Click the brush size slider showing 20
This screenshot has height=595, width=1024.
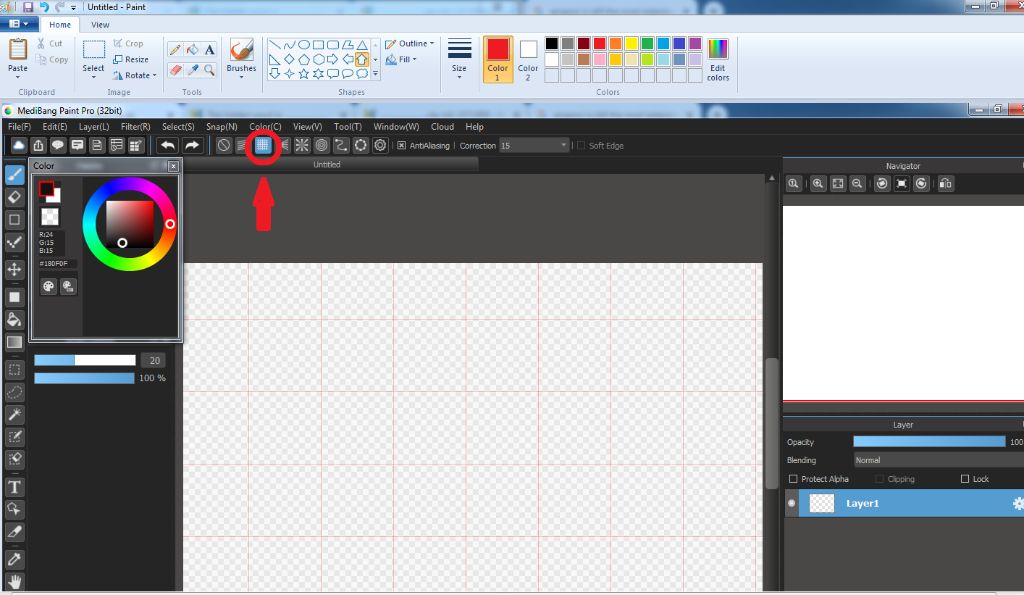click(x=85, y=360)
